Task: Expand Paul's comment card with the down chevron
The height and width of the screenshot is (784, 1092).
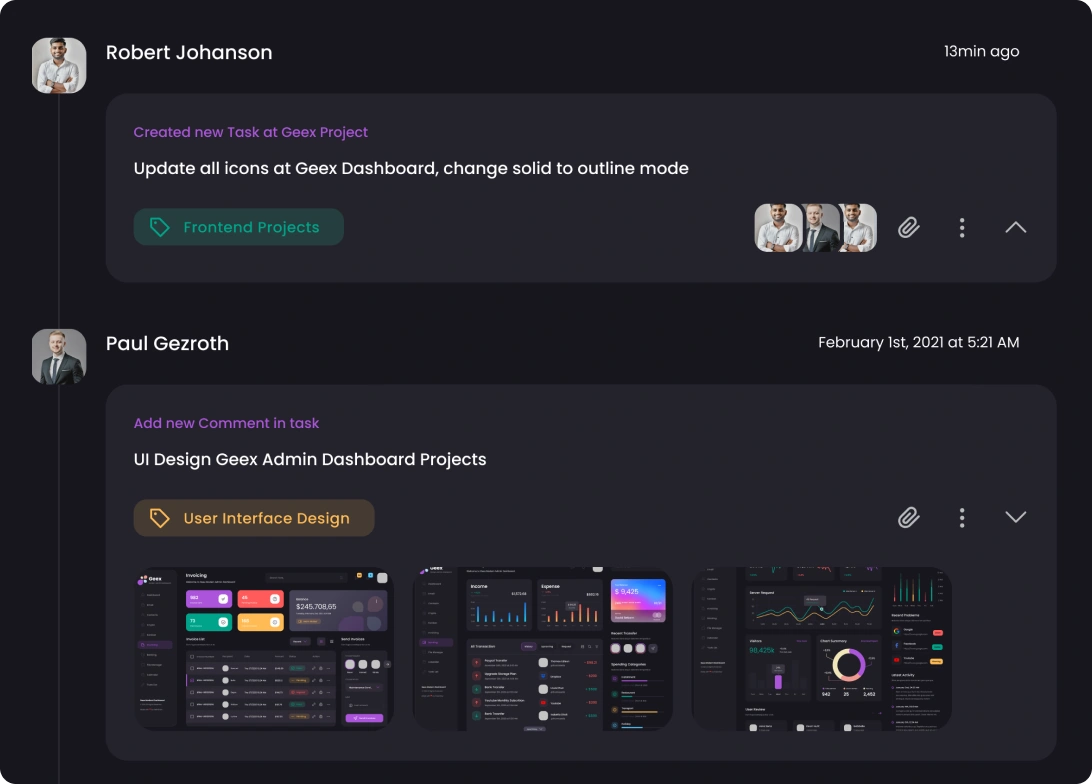Action: coord(1015,517)
